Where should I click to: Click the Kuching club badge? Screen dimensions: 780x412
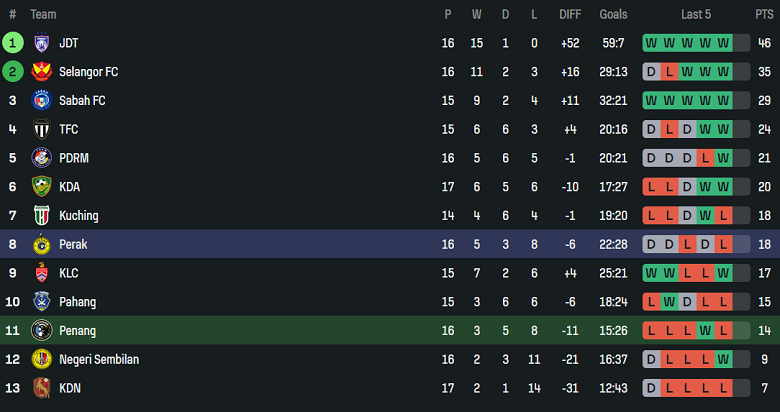pyautogui.click(x=41, y=215)
